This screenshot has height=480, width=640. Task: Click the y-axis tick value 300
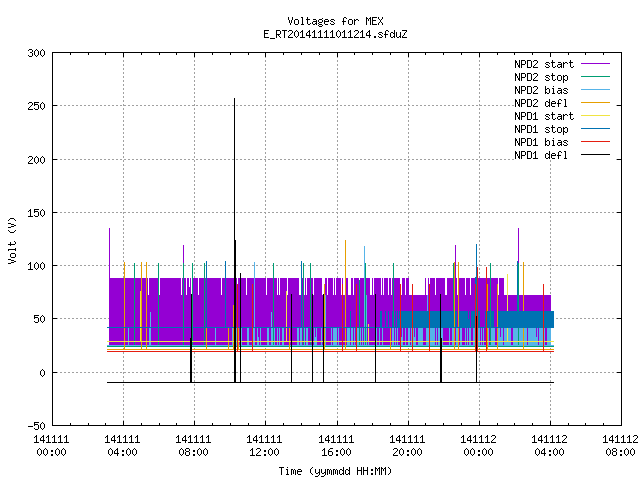click(x=36, y=53)
